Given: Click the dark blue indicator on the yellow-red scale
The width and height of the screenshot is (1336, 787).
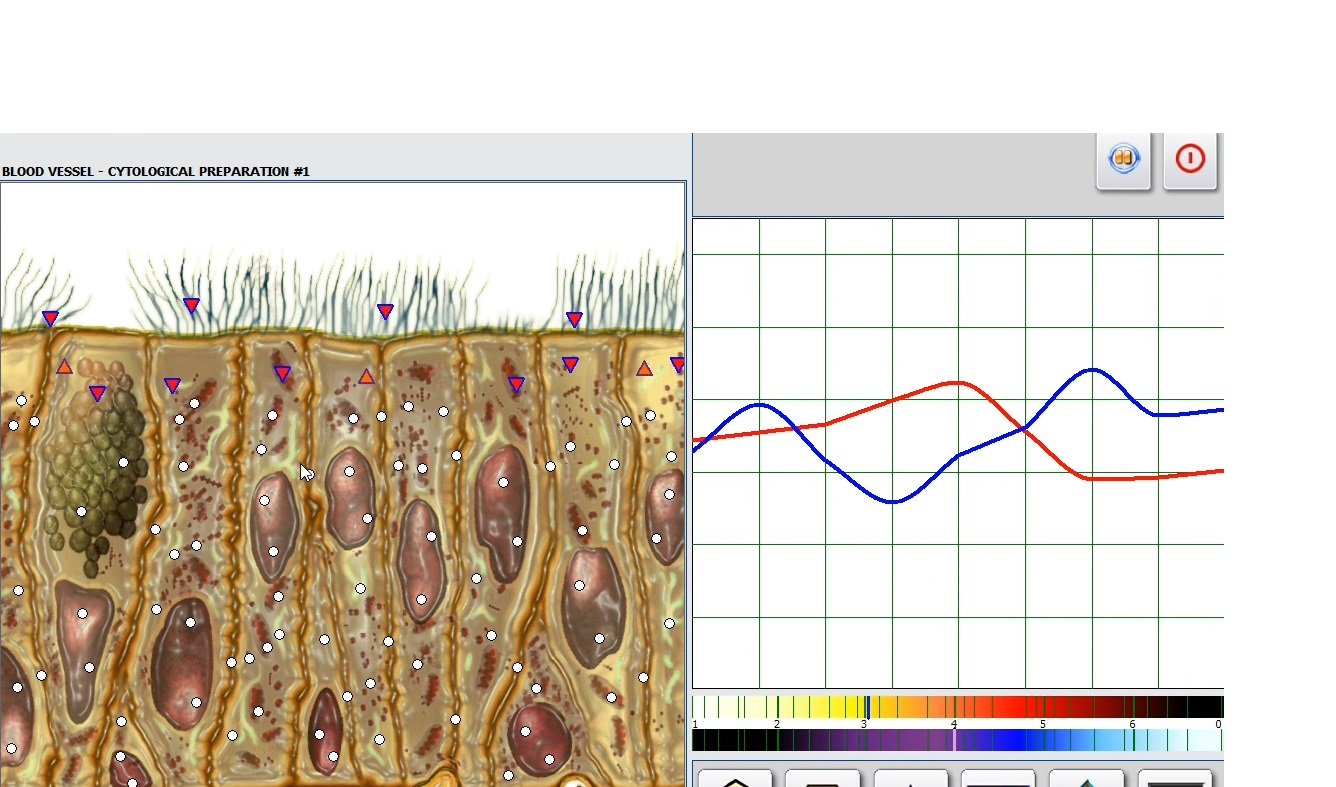Looking at the screenshot, I should point(867,707).
